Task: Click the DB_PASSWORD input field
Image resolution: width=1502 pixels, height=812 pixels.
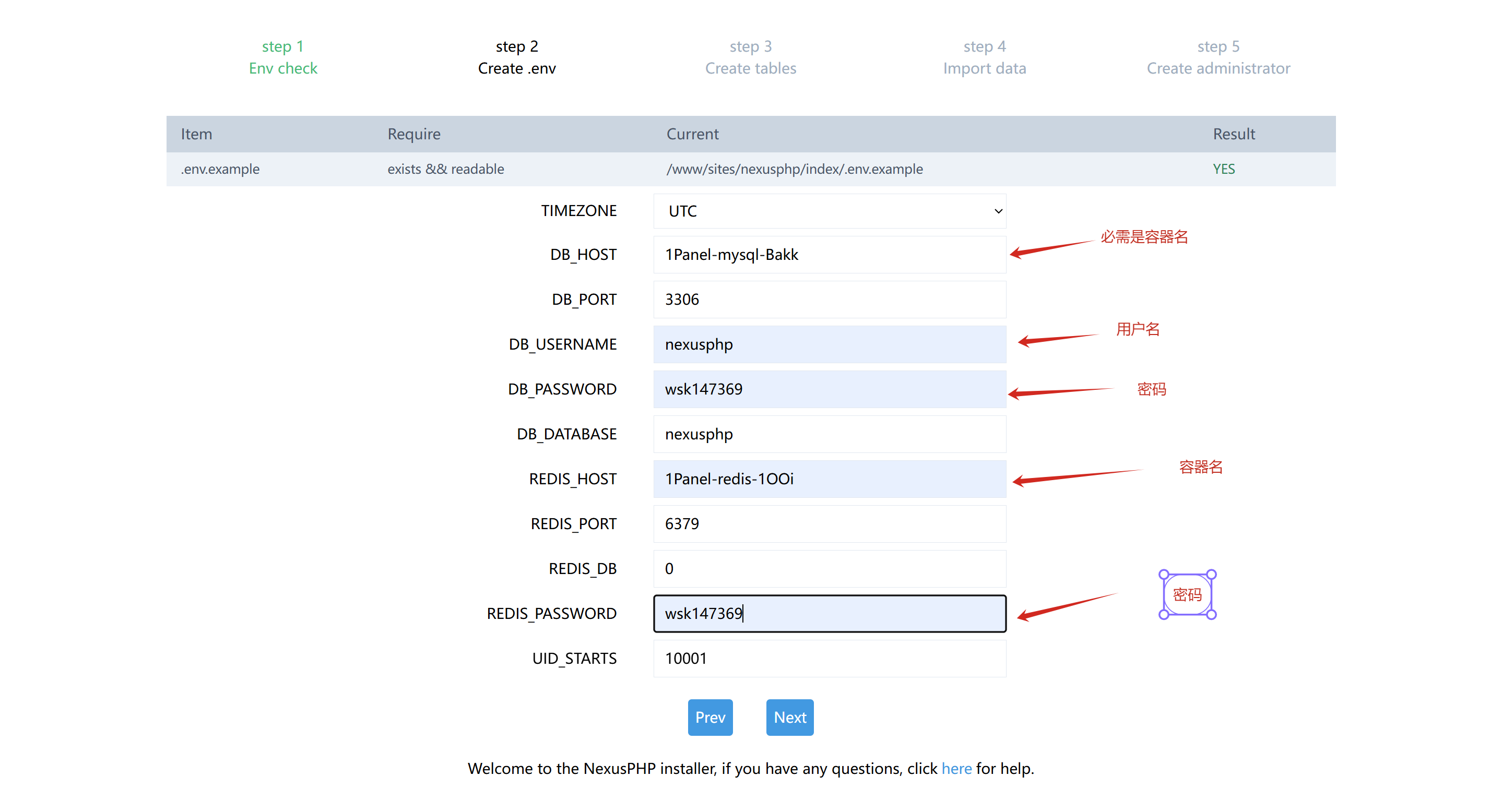Action: [829, 389]
